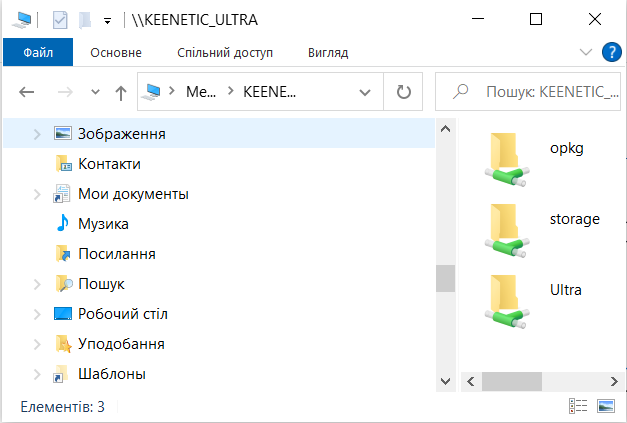Open Help with the question mark icon
This screenshot has height=423, width=627.
tap(612, 52)
